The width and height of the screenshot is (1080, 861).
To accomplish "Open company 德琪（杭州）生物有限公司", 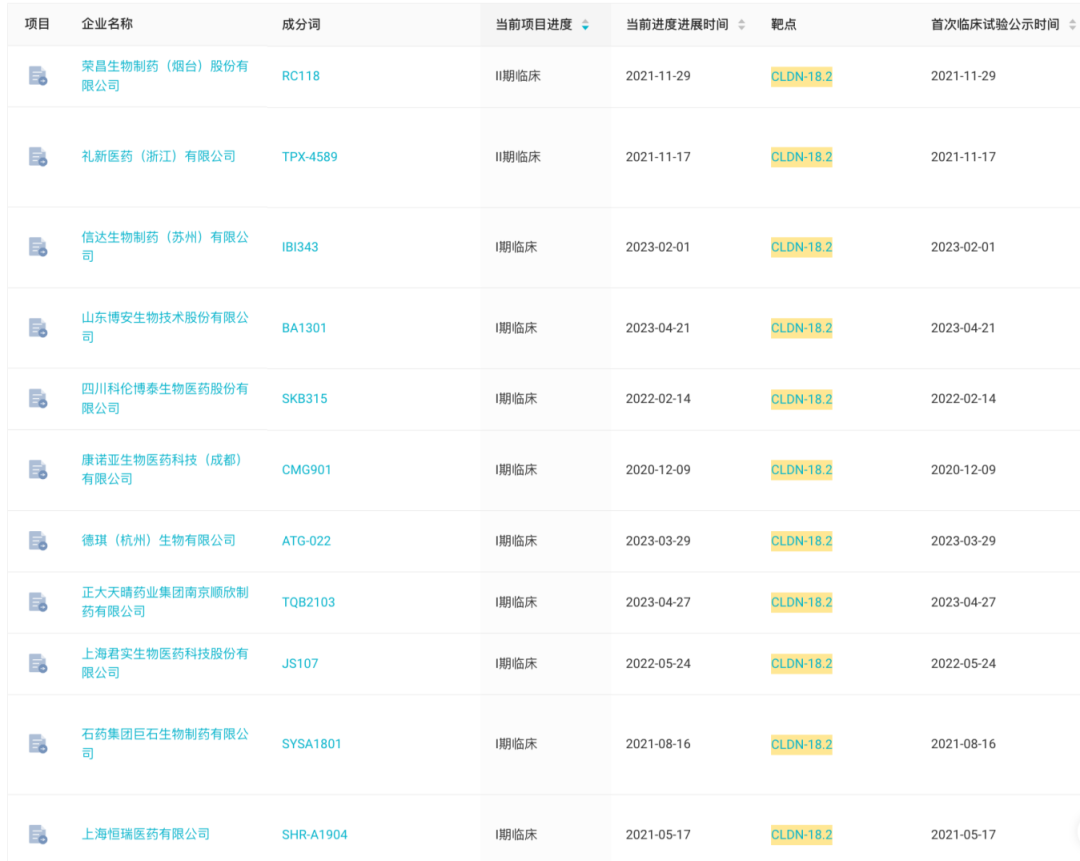I will 158,540.
